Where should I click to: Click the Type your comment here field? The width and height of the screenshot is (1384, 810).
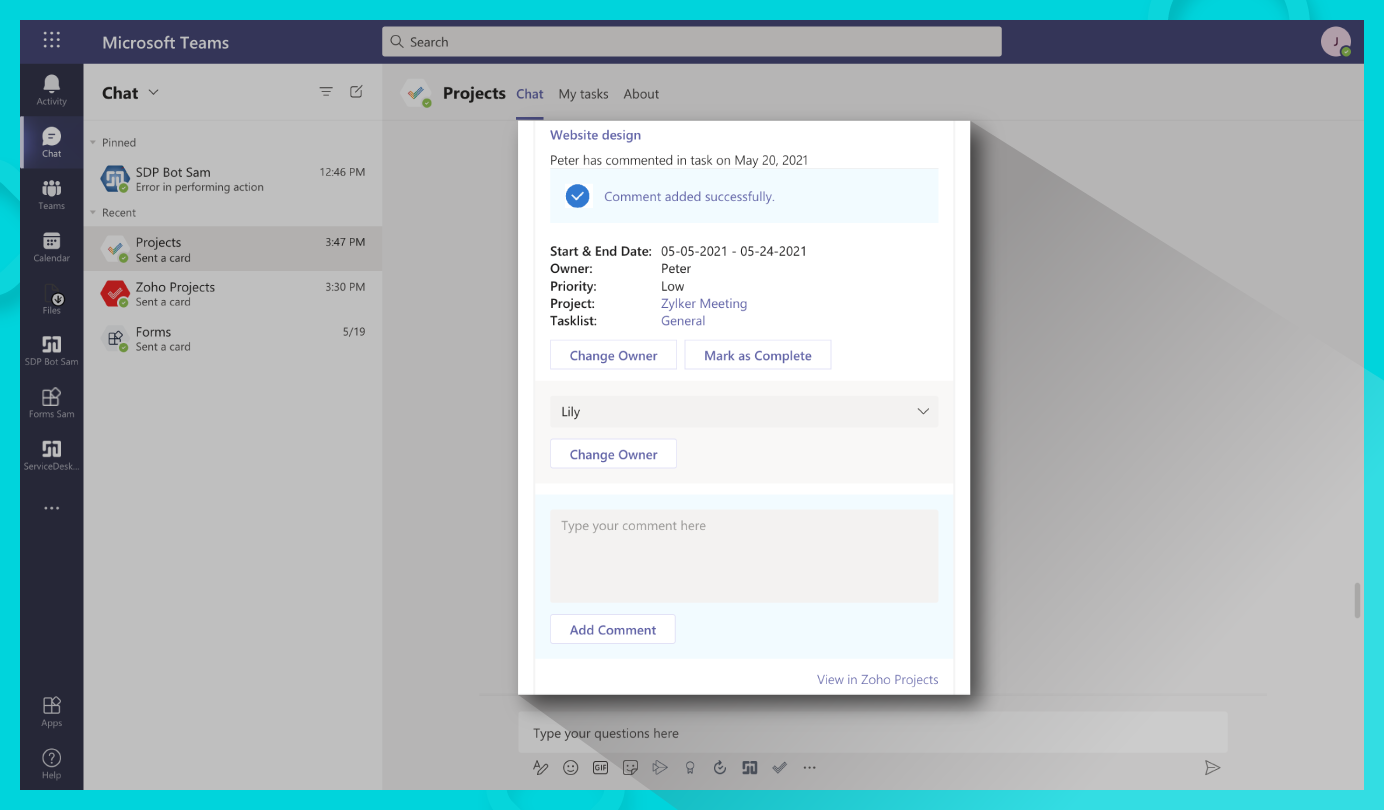743,556
